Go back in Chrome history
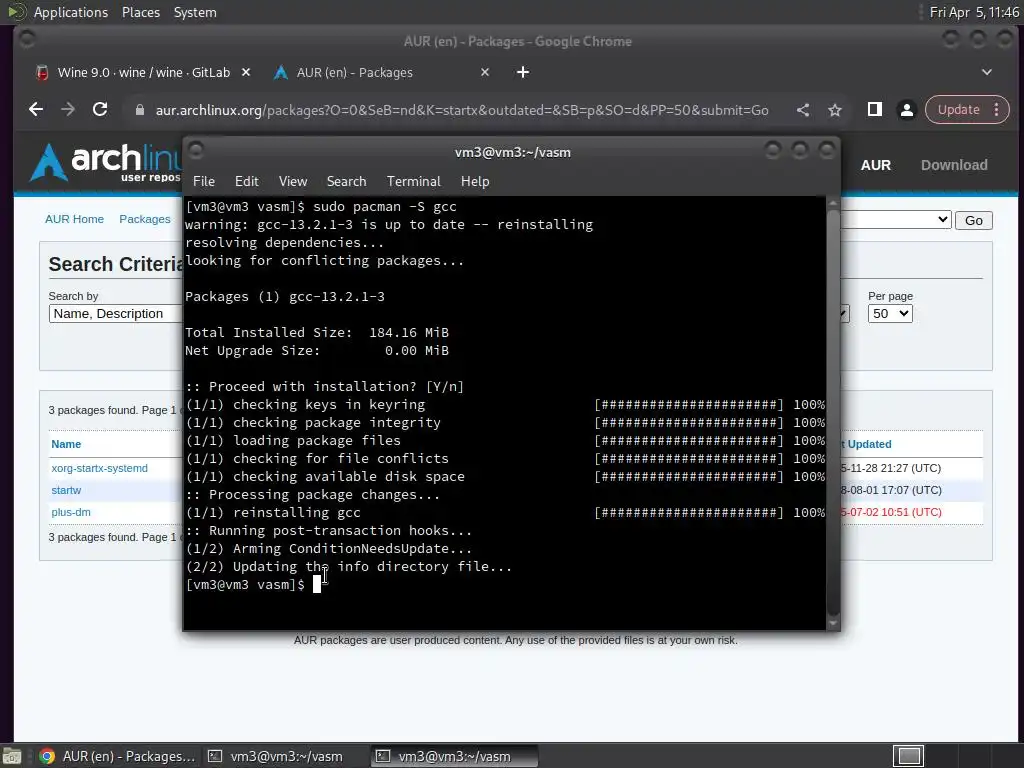This screenshot has width=1024, height=768. pyautogui.click(x=36, y=110)
